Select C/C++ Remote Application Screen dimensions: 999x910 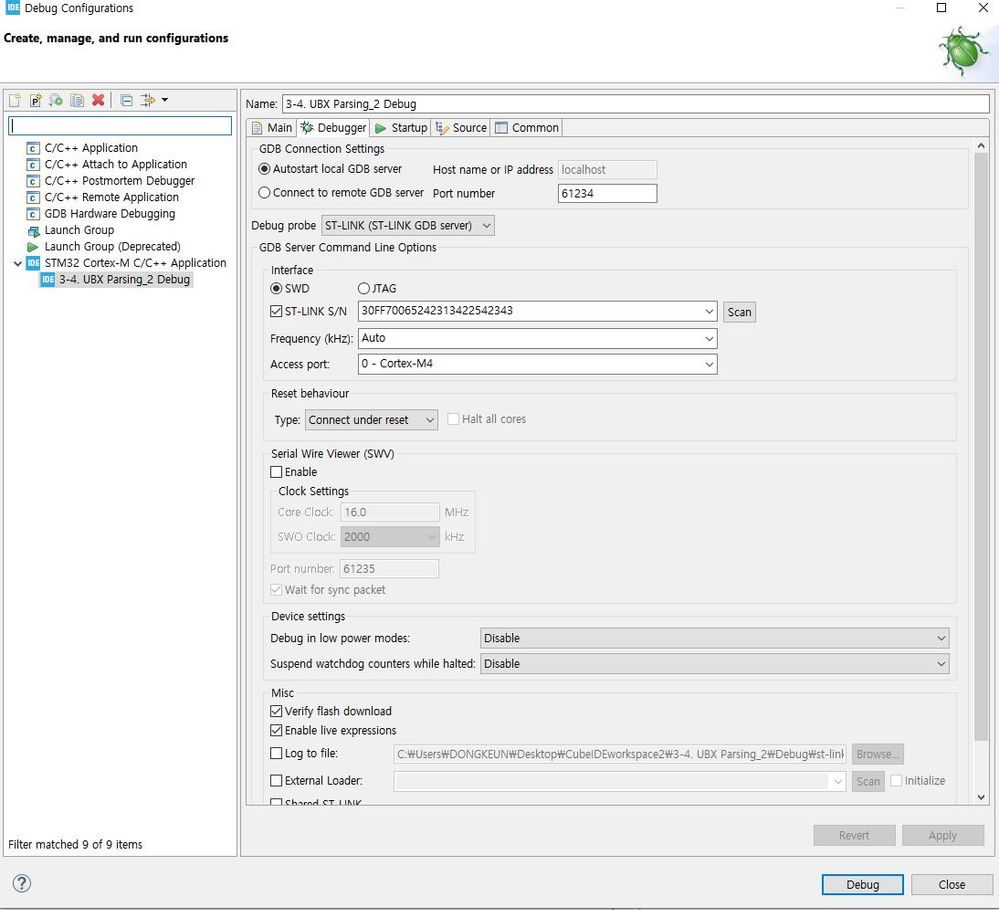click(x=111, y=198)
